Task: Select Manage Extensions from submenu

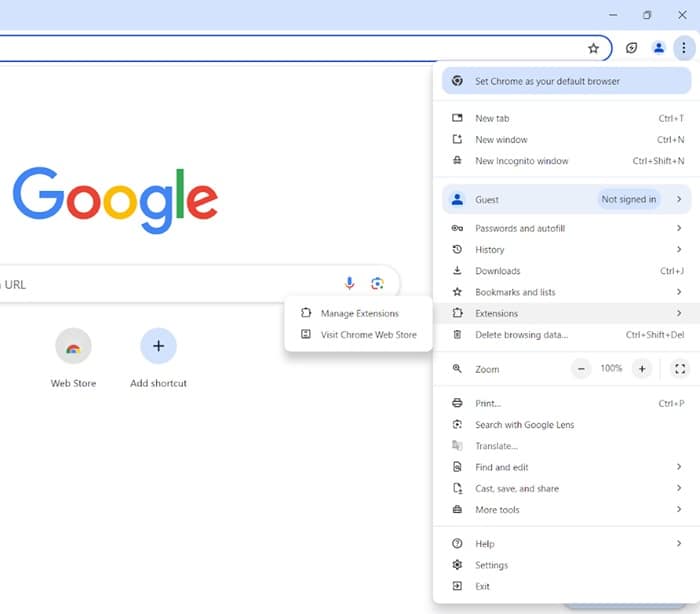Action: click(x=359, y=313)
